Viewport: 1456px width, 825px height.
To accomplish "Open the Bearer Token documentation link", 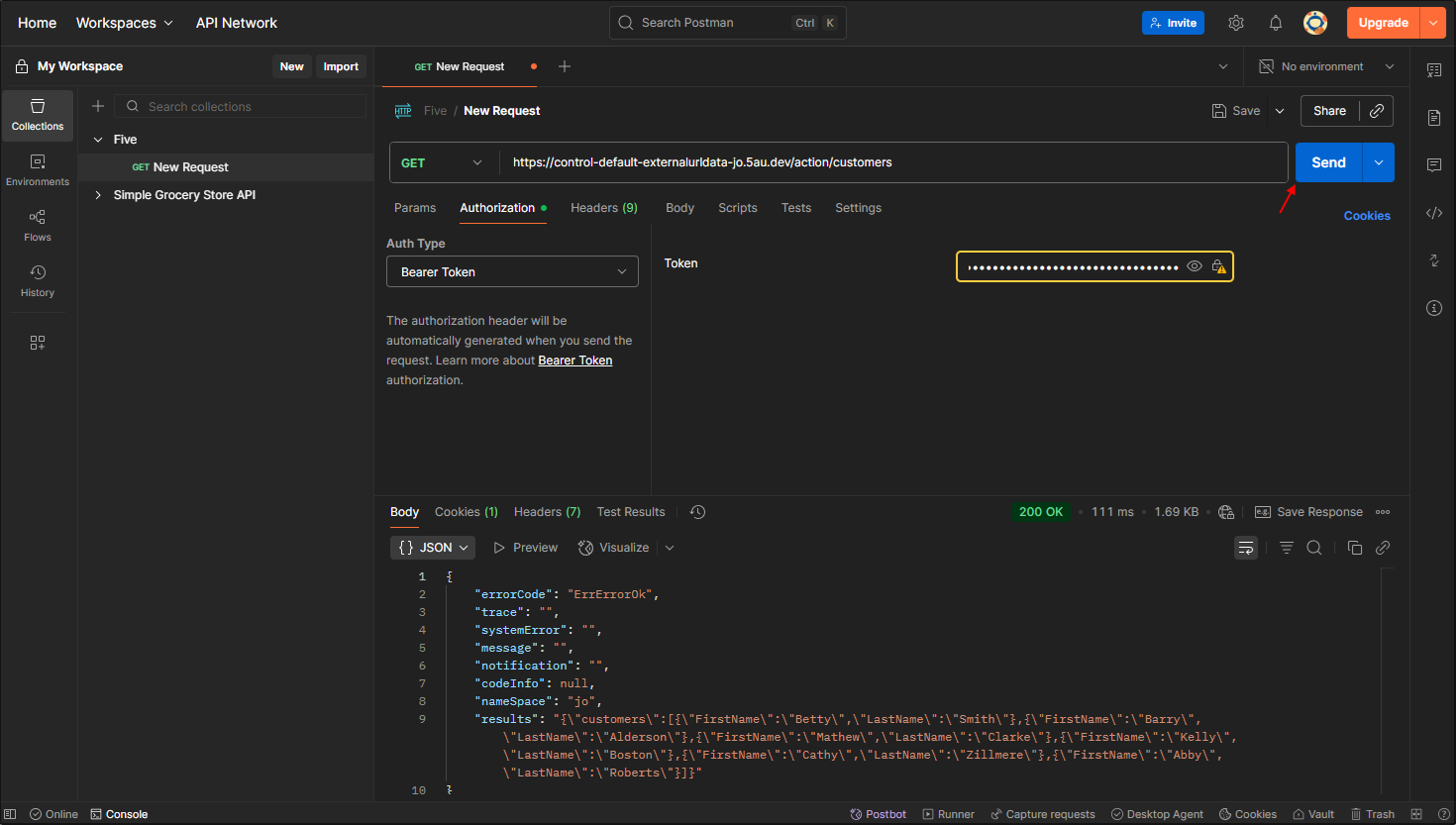I will 574,361.
